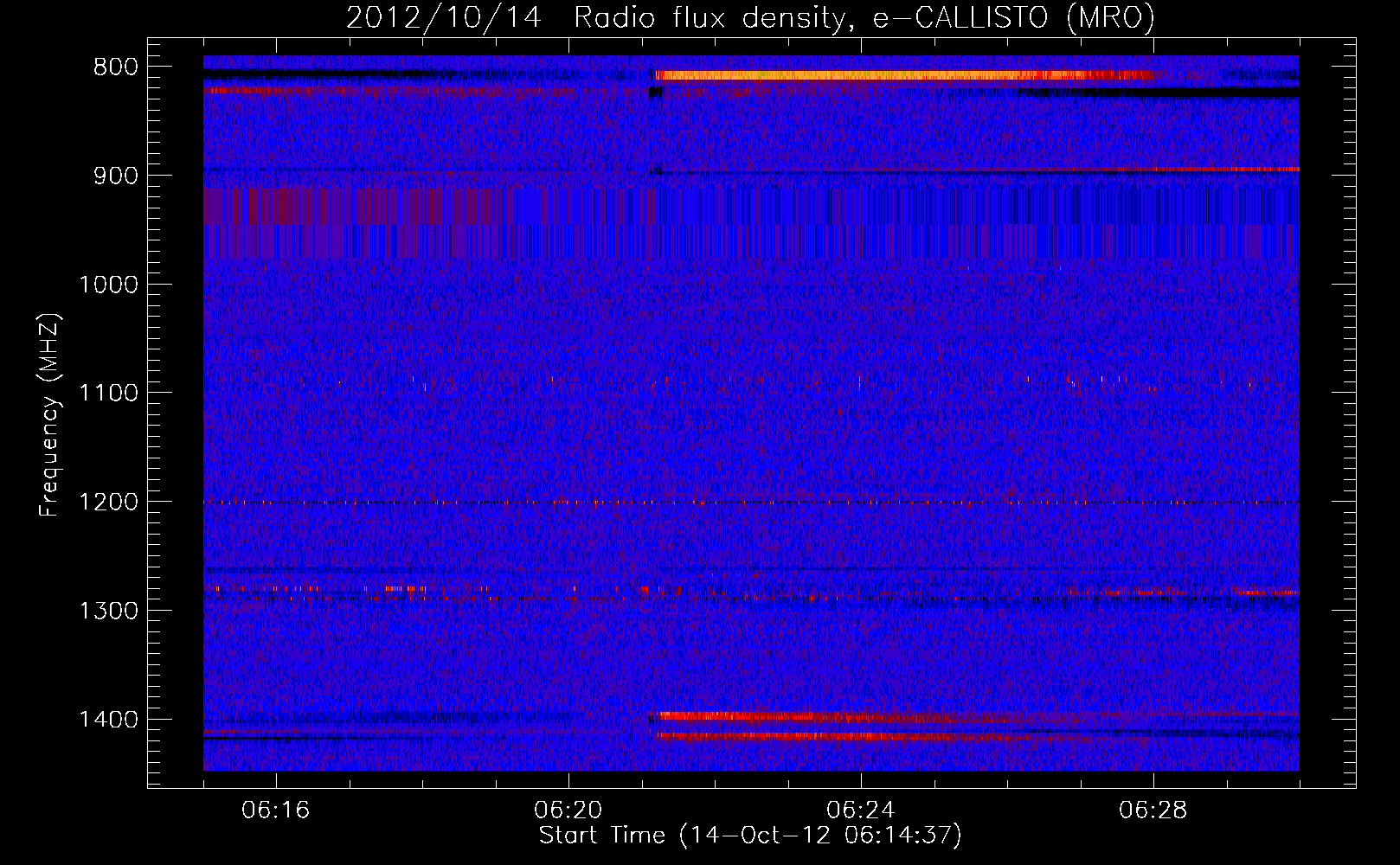Click the 06:16 time tick label
1400x865 pixels.
pos(276,811)
